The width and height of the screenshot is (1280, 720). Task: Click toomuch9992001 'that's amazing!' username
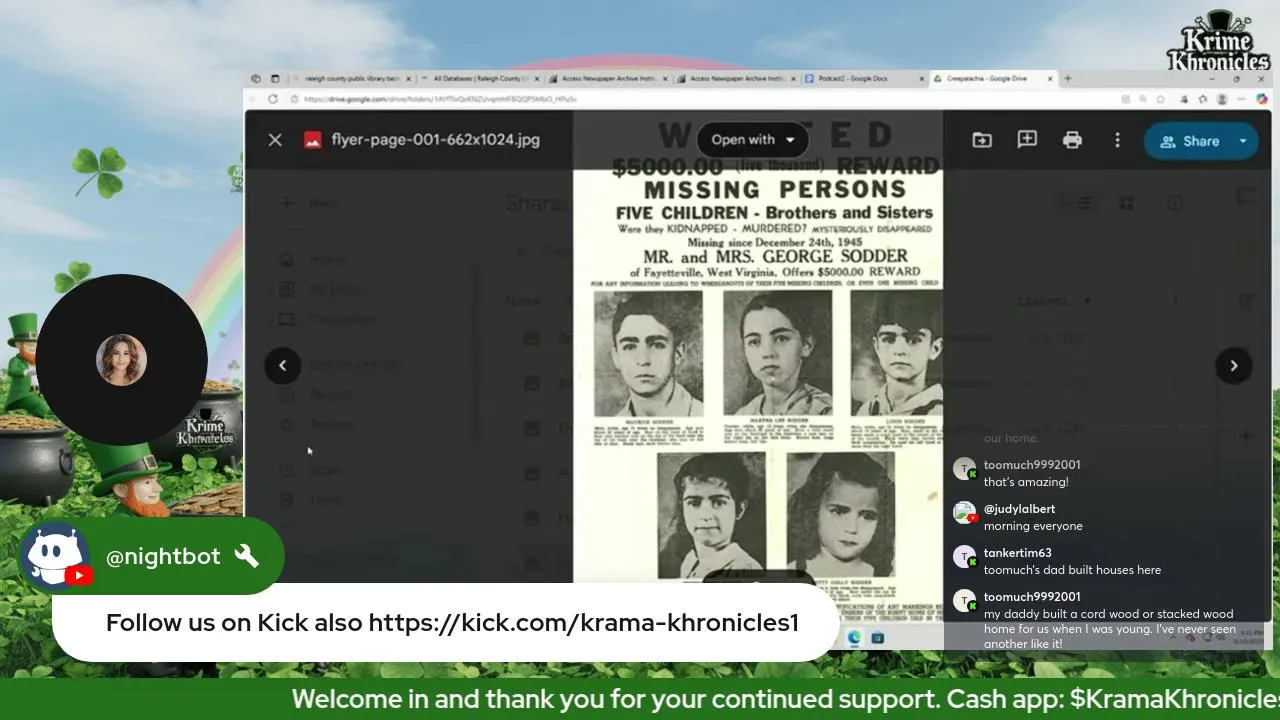[1032, 465]
